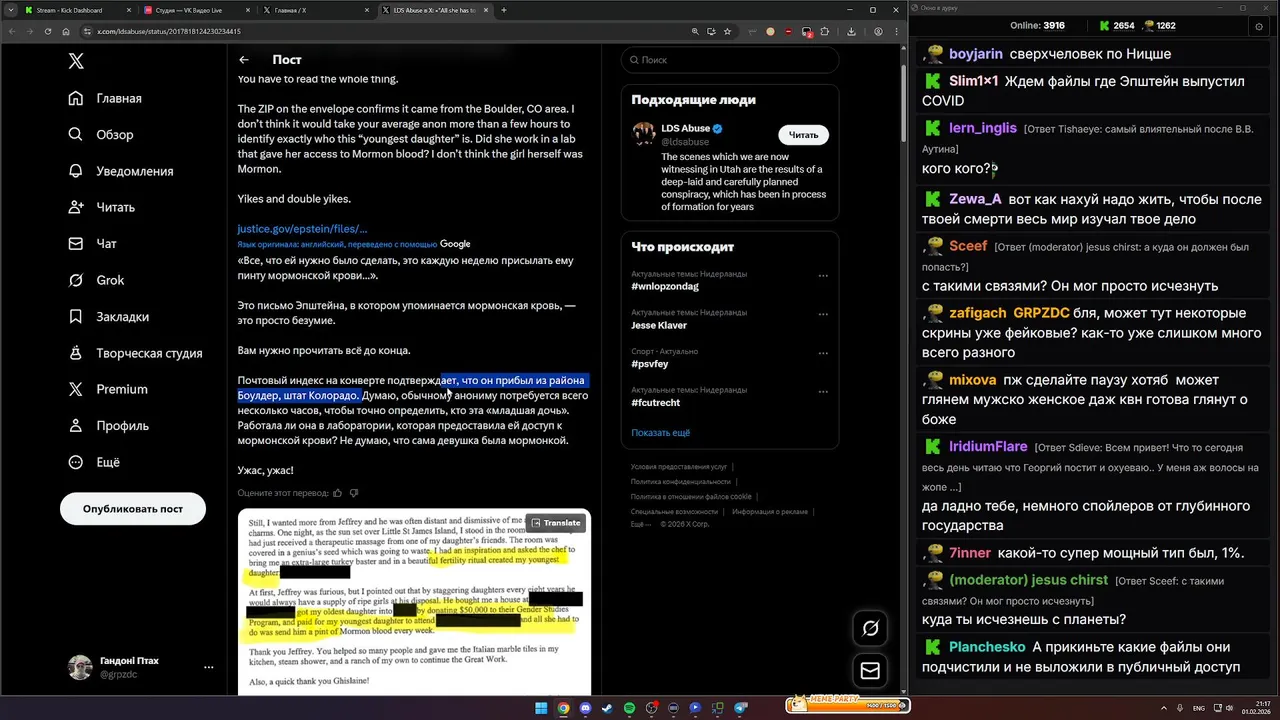Open Обзор search section
This screenshot has height=720, width=1280.
click(101, 135)
